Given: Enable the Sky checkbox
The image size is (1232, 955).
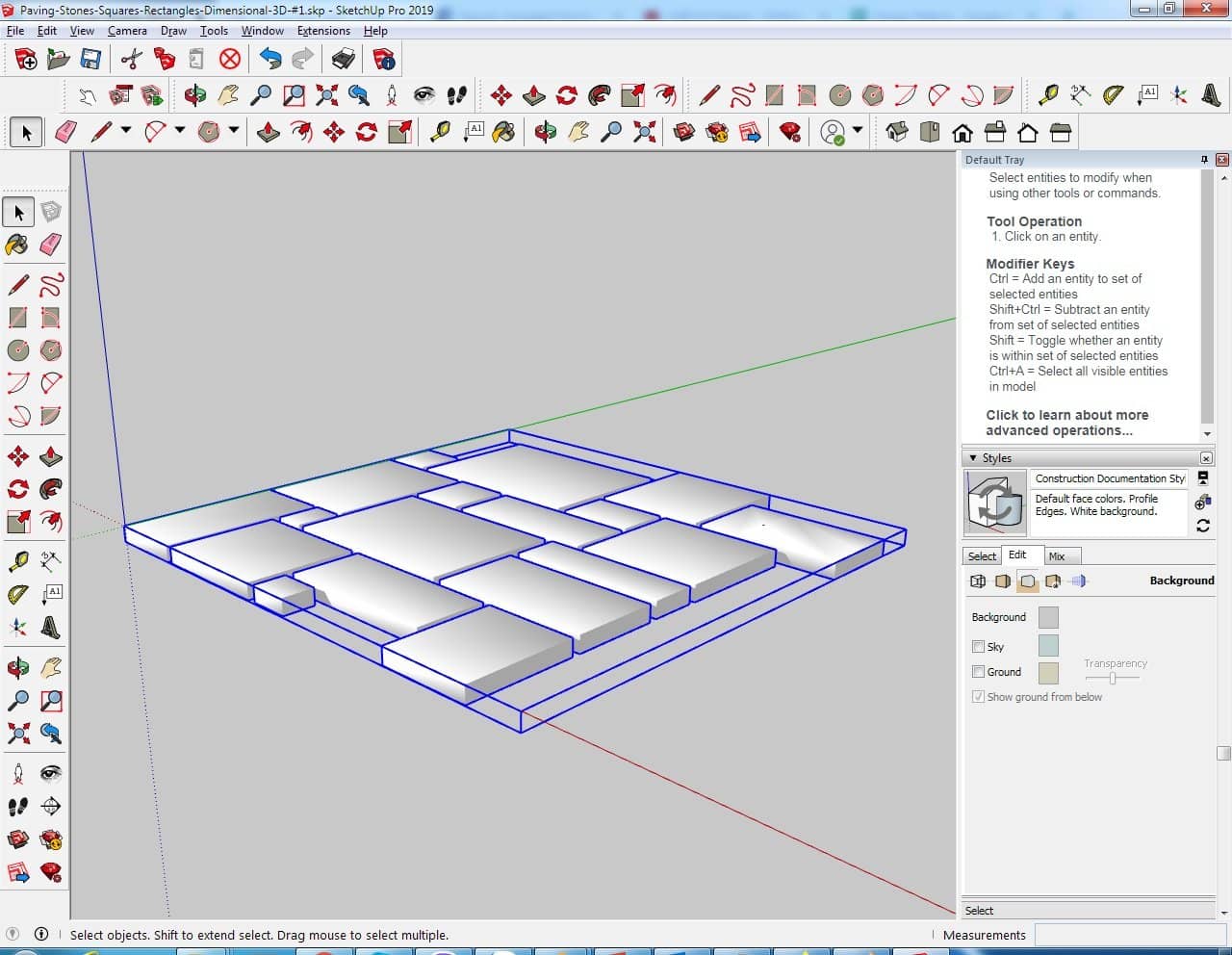Looking at the screenshot, I should tap(978, 647).
